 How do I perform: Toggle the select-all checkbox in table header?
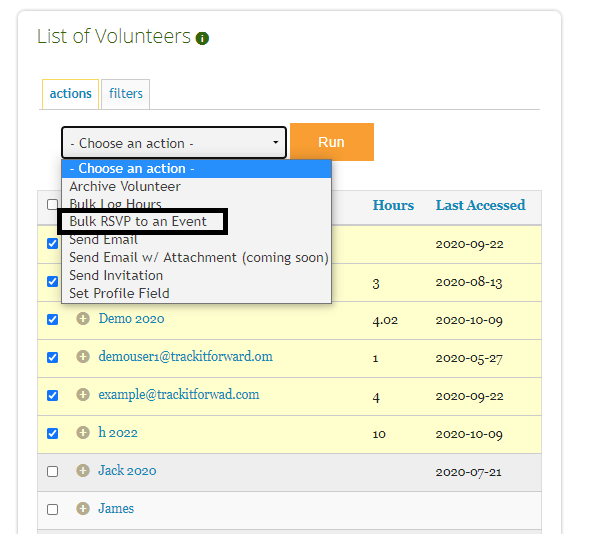[x=53, y=205]
